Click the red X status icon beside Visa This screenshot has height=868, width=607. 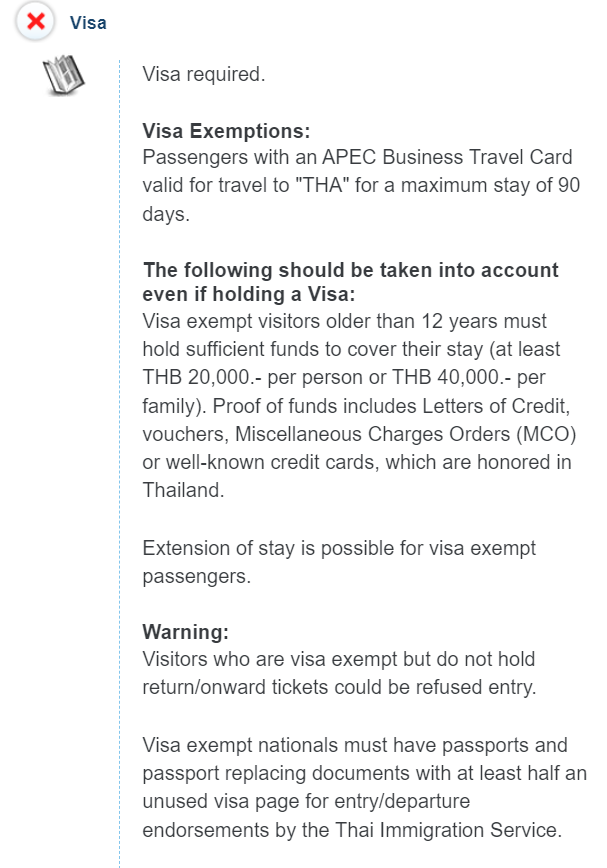click(x=35, y=22)
